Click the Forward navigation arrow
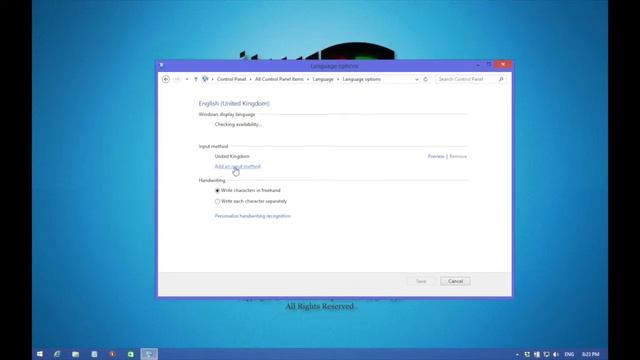Image resolution: width=640 pixels, height=360 pixels. click(x=177, y=79)
